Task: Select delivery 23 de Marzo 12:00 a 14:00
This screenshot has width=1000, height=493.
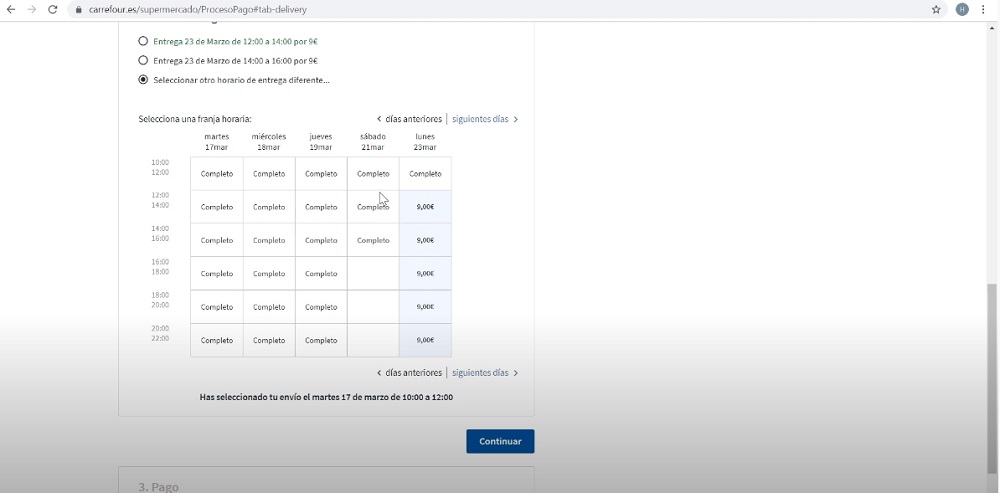Action: (143, 42)
